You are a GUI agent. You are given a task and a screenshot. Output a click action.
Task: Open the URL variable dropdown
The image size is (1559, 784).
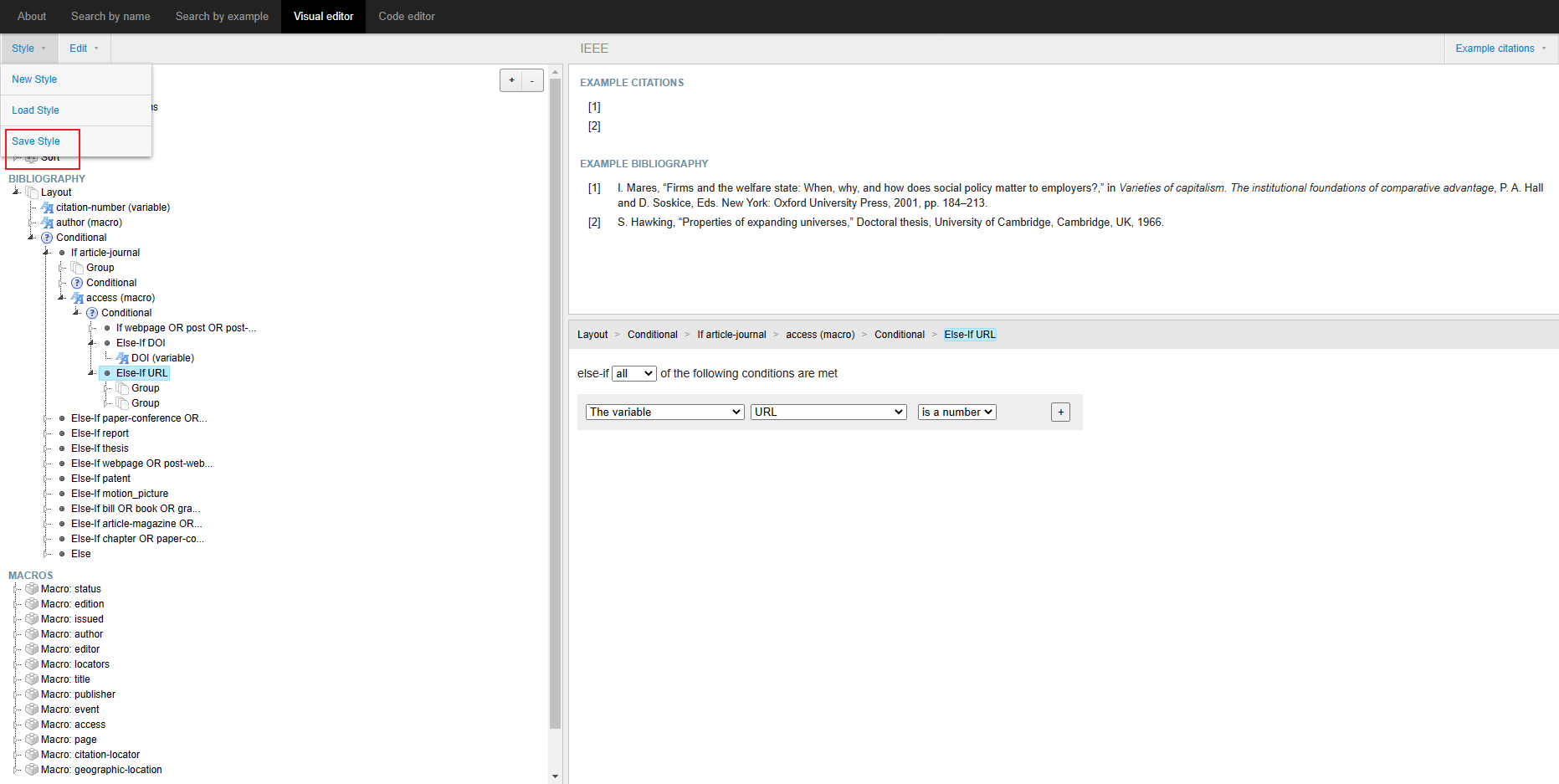click(x=828, y=412)
